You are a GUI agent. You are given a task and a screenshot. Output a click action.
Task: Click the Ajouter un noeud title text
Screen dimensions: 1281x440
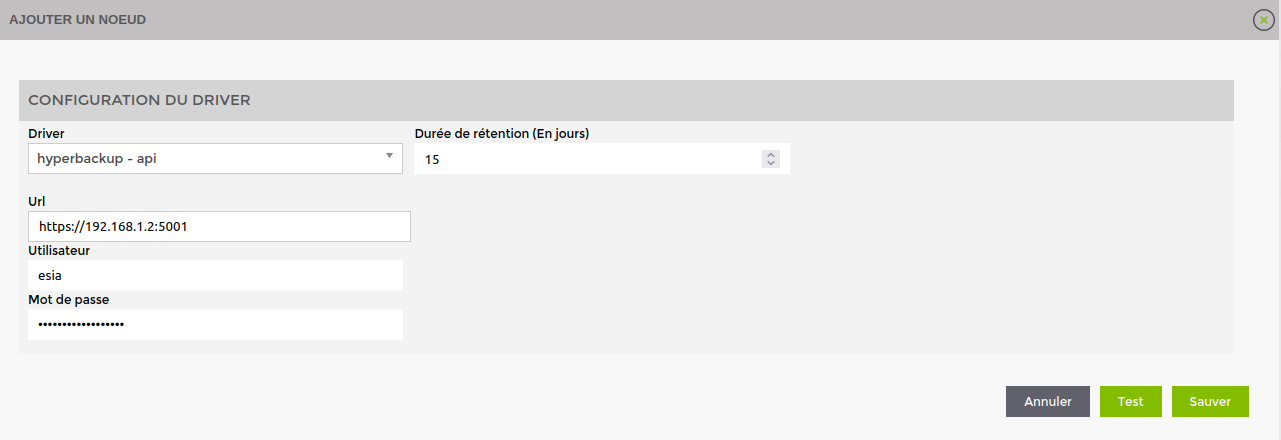tap(78, 20)
